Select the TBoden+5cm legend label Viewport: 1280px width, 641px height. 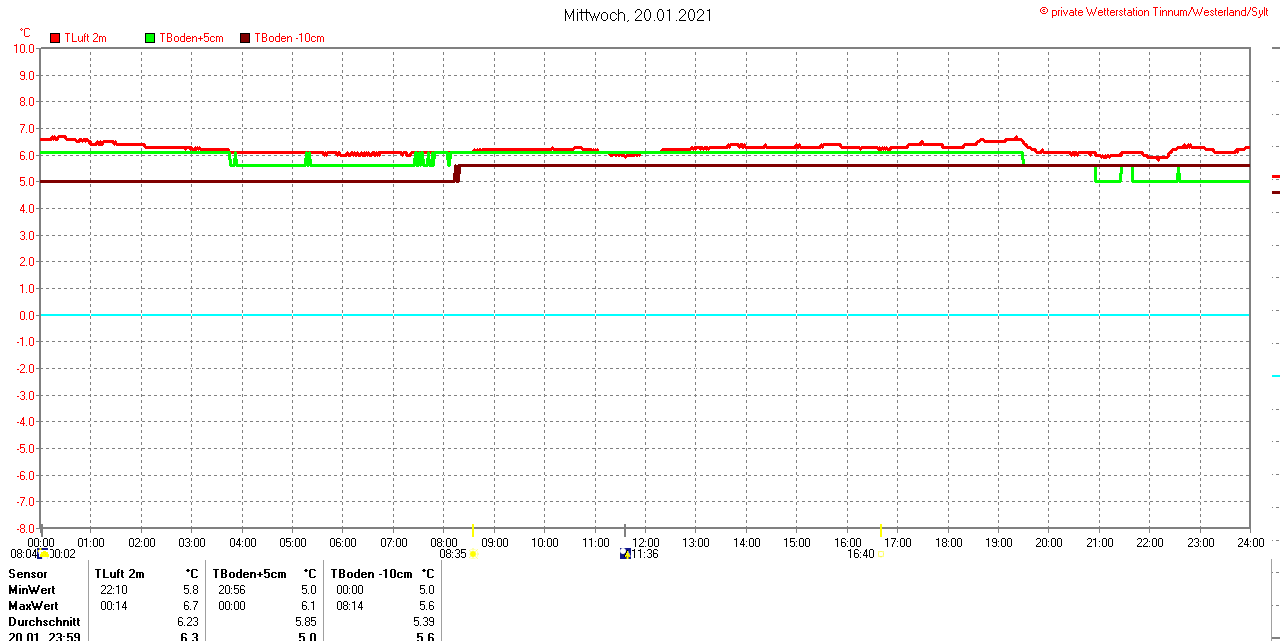pyautogui.click(x=191, y=38)
